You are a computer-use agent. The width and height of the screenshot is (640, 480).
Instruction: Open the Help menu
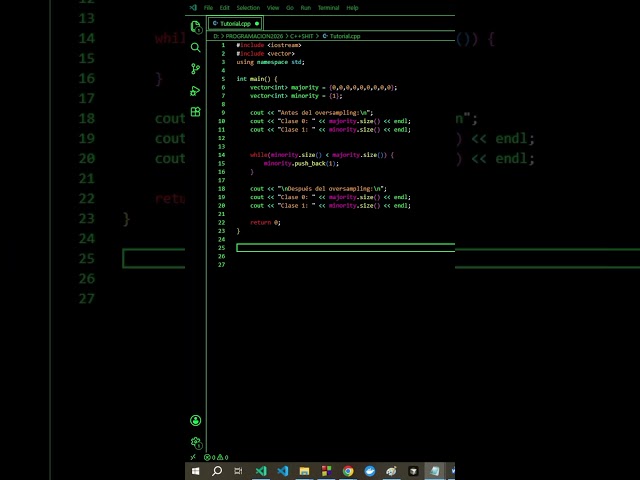pyautogui.click(x=352, y=8)
